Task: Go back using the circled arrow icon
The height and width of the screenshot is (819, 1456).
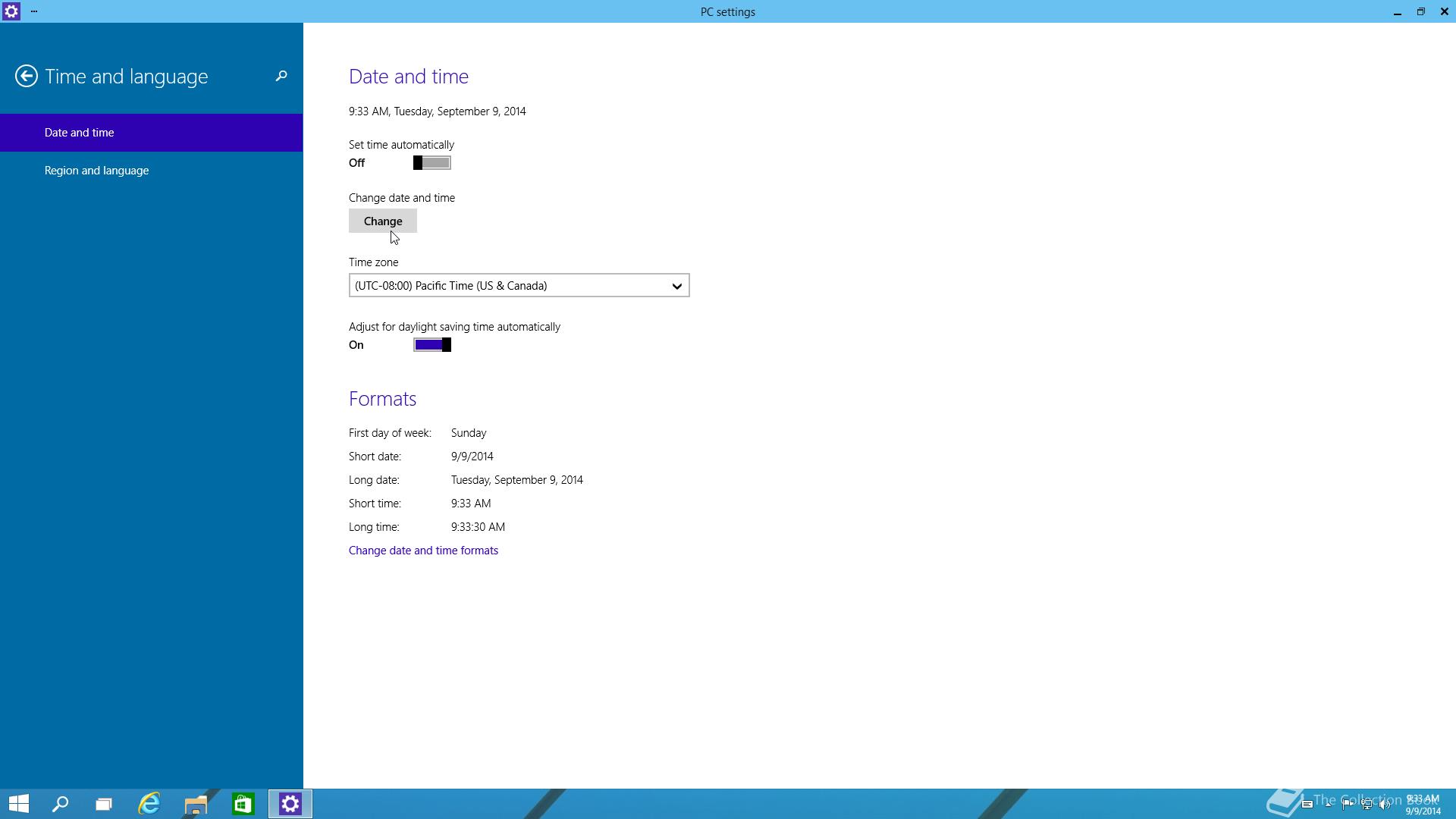Action: [x=27, y=76]
